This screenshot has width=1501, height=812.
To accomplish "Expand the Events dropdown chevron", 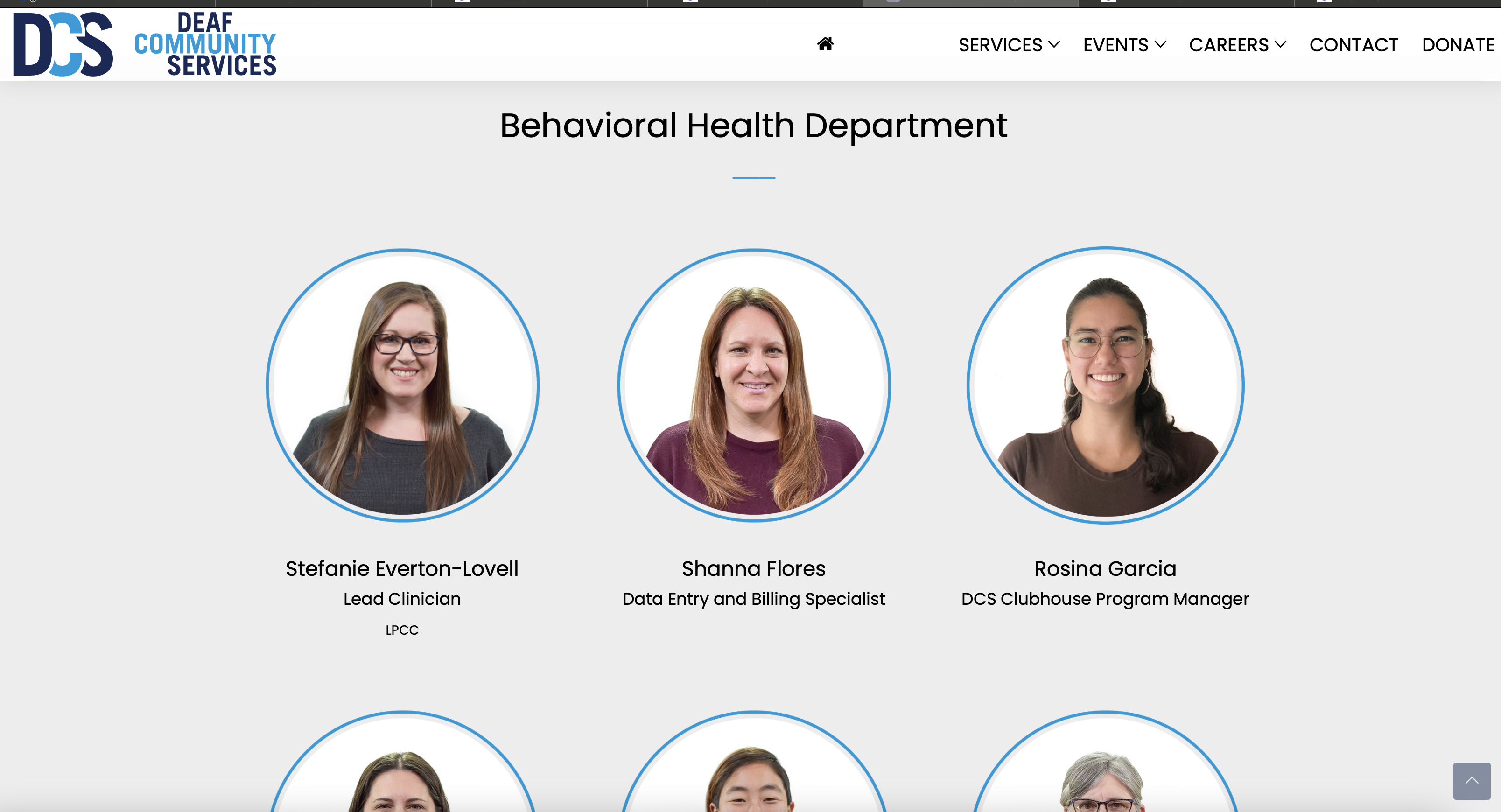I will click(x=1160, y=44).
